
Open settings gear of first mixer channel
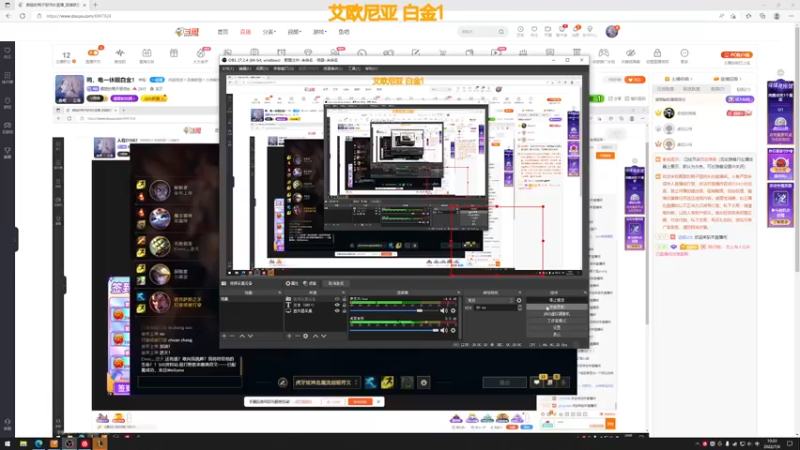[453, 310]
